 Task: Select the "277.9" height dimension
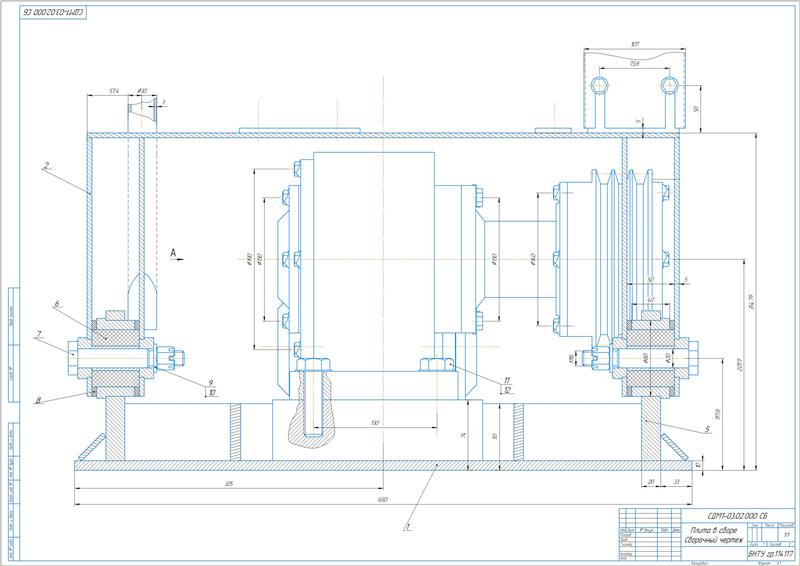(x=739, y=364)
